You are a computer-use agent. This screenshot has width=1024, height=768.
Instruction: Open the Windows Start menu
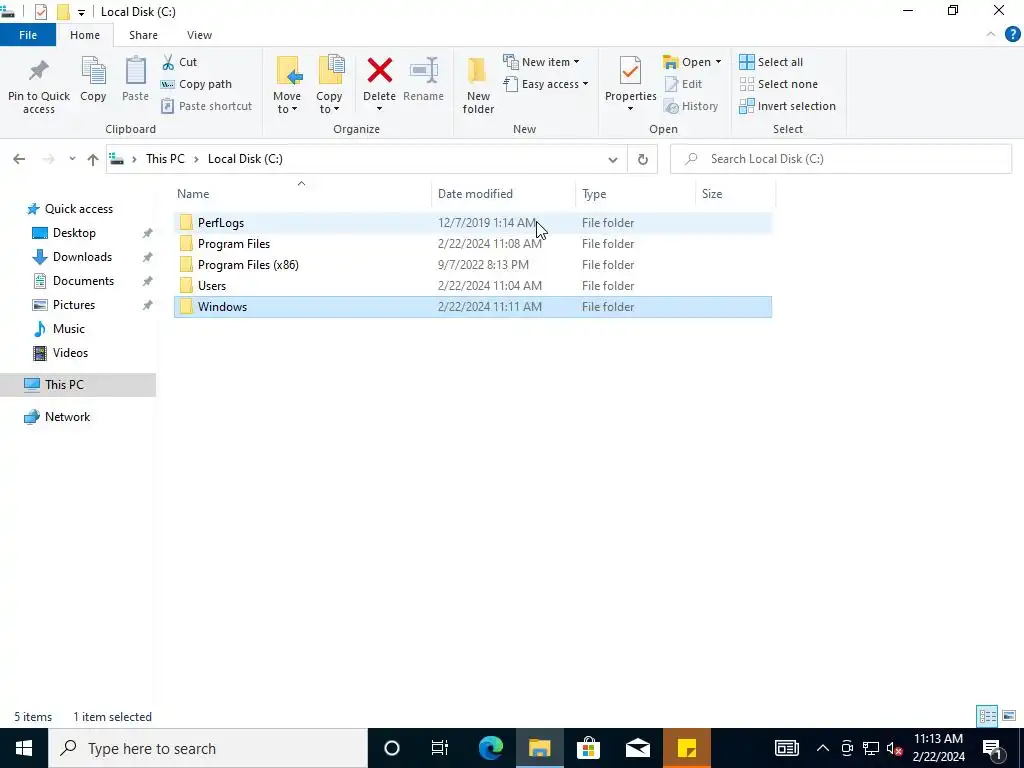24,748
